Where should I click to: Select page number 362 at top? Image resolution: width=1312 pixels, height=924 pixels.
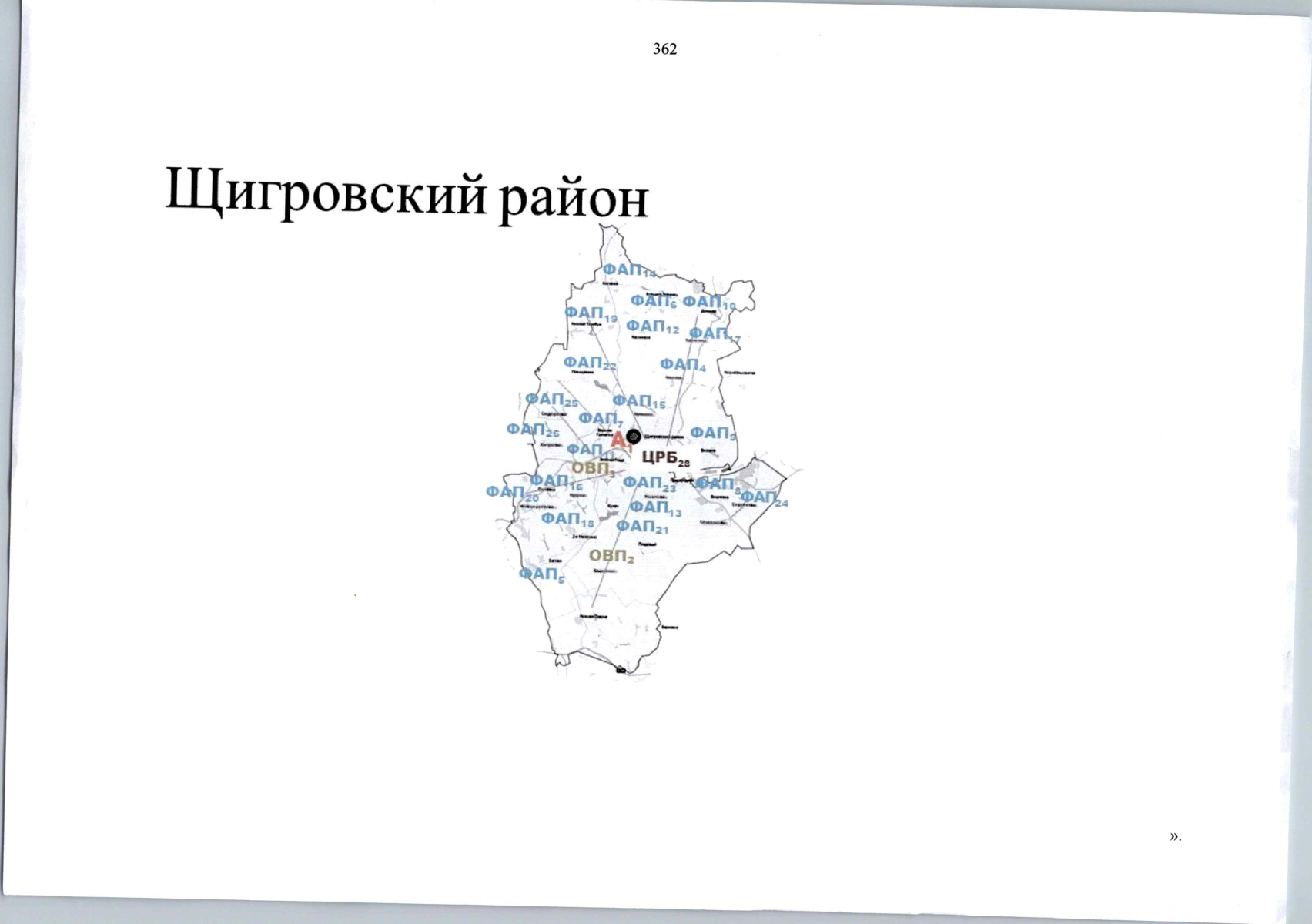click(x=664, y=49)
